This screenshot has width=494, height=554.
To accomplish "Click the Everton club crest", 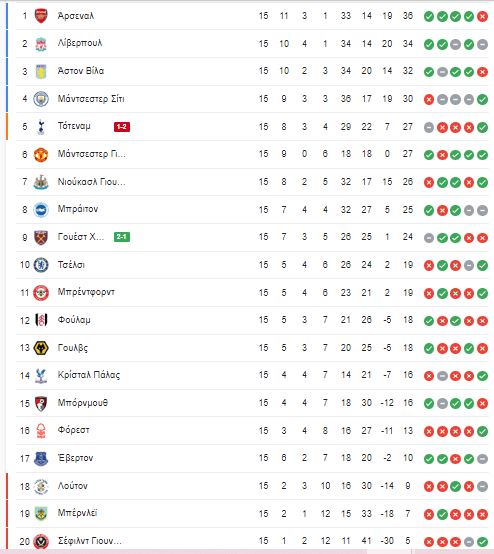I will (x=41, y=459).
